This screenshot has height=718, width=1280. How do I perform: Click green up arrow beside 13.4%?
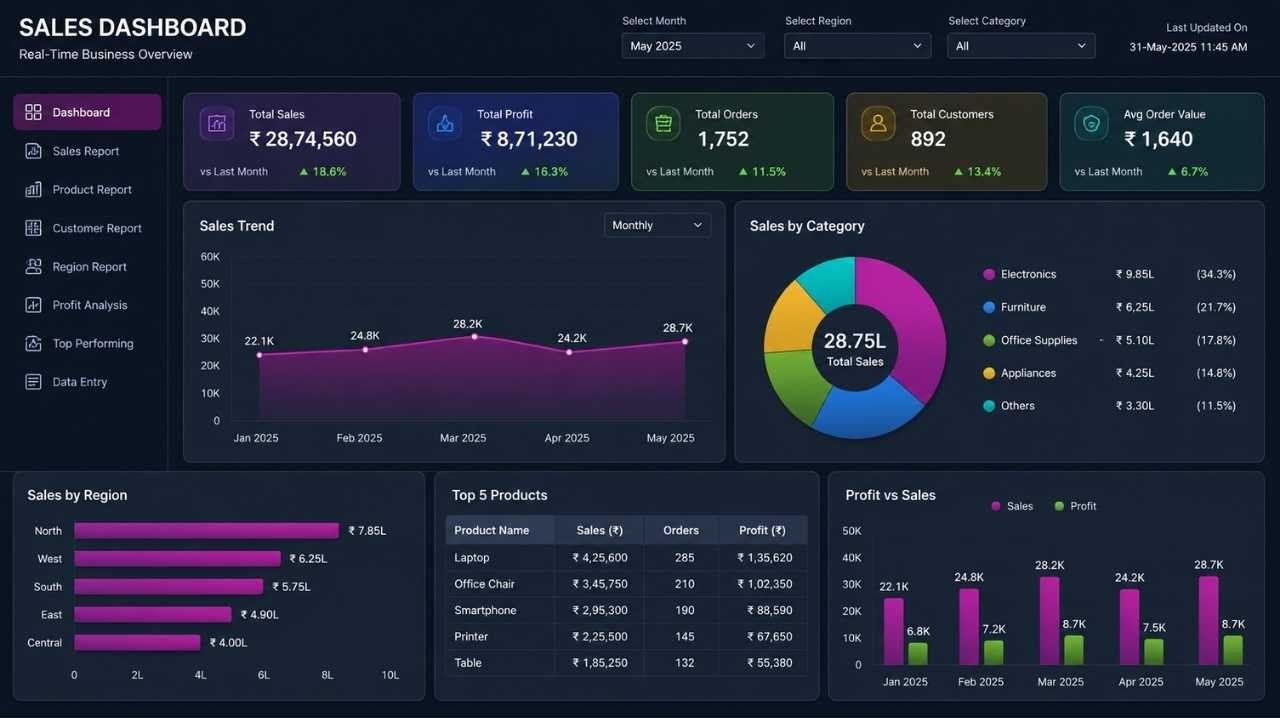coord(958,172)
